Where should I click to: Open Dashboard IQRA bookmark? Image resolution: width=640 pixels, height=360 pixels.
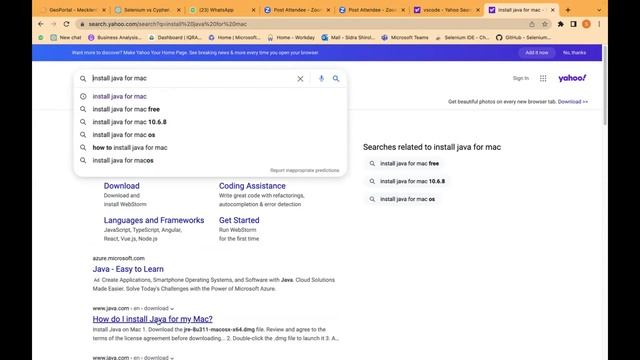click(x=175, y=37)
